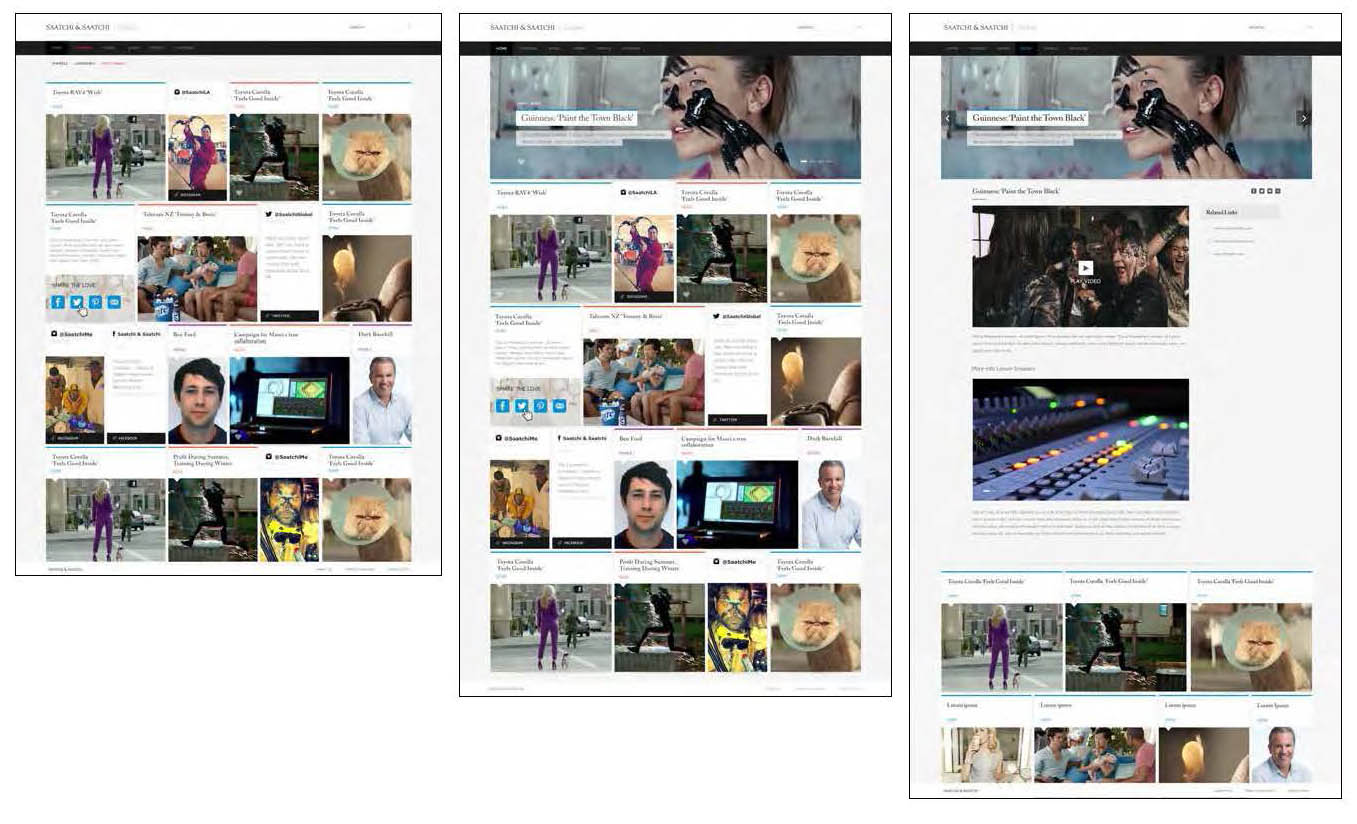Focus search field in left mockup's header
Viewport: 1357px width, 824px height.
pyautogui.click(x=380, y=27)
